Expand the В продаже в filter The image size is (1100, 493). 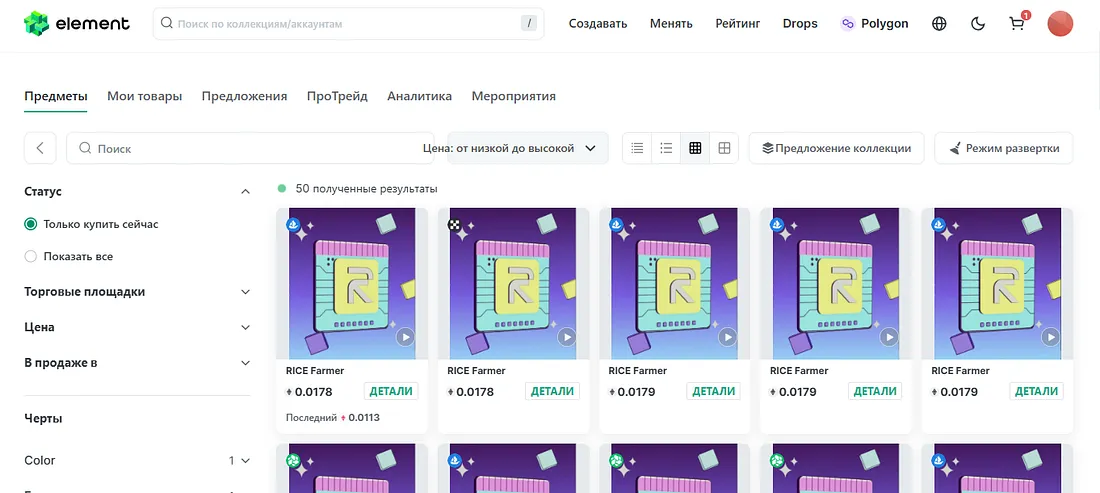point(245,363)
